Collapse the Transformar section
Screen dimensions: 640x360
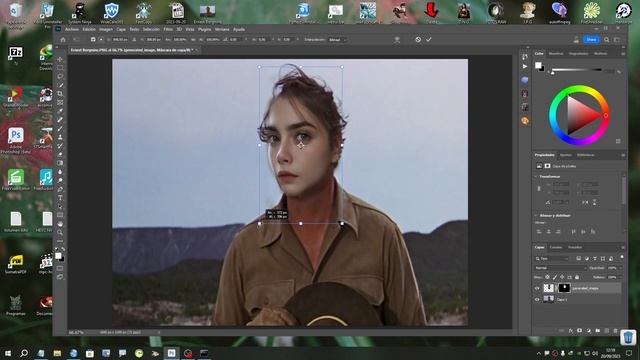tap(536, 176)
